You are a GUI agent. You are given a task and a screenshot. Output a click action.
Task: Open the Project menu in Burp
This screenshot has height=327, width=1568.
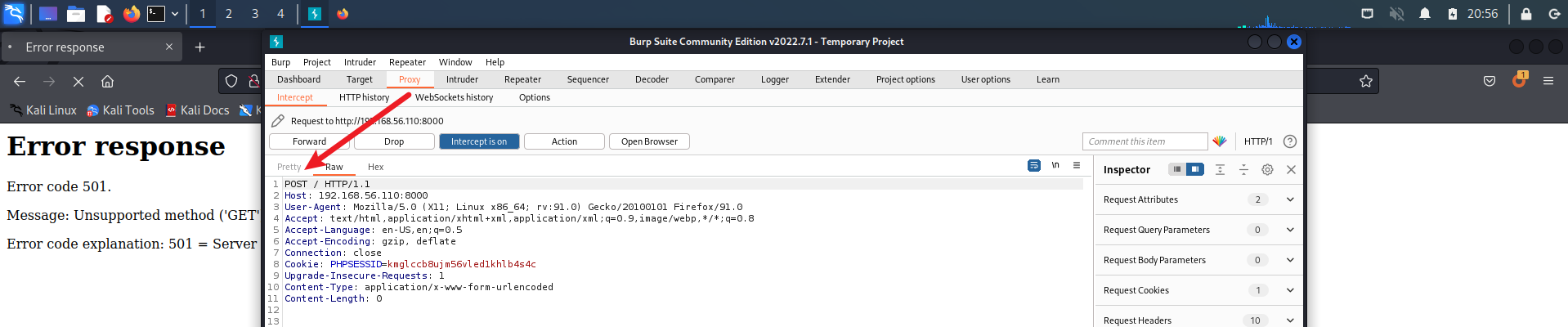tap(316, 62)
